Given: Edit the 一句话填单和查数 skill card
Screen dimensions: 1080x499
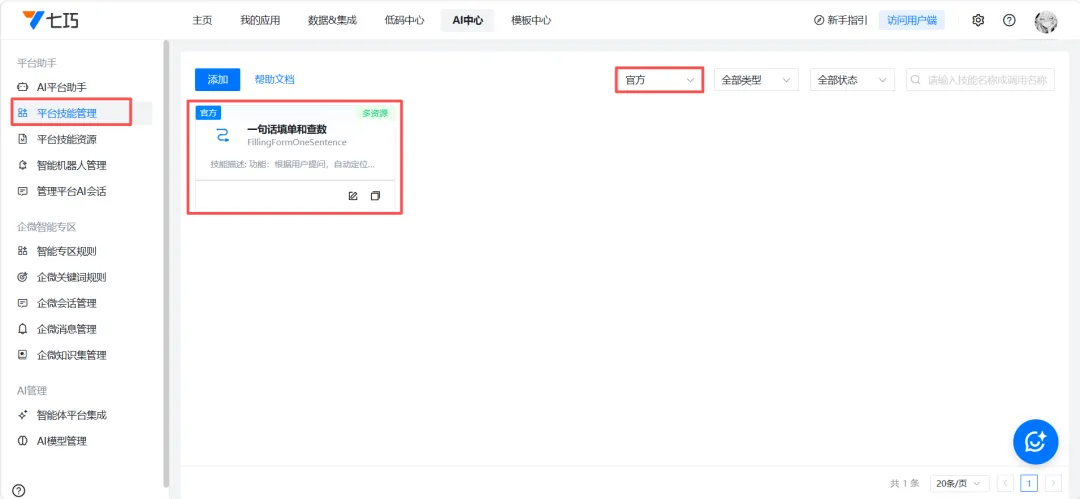Looking at the screenshot, I should [x=353, y=196].
